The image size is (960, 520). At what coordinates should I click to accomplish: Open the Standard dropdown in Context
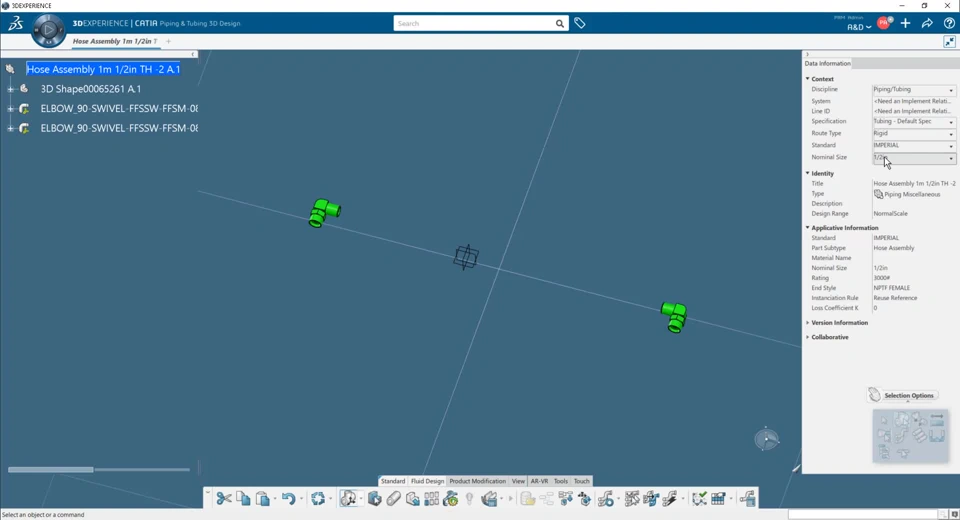point(914,145)
